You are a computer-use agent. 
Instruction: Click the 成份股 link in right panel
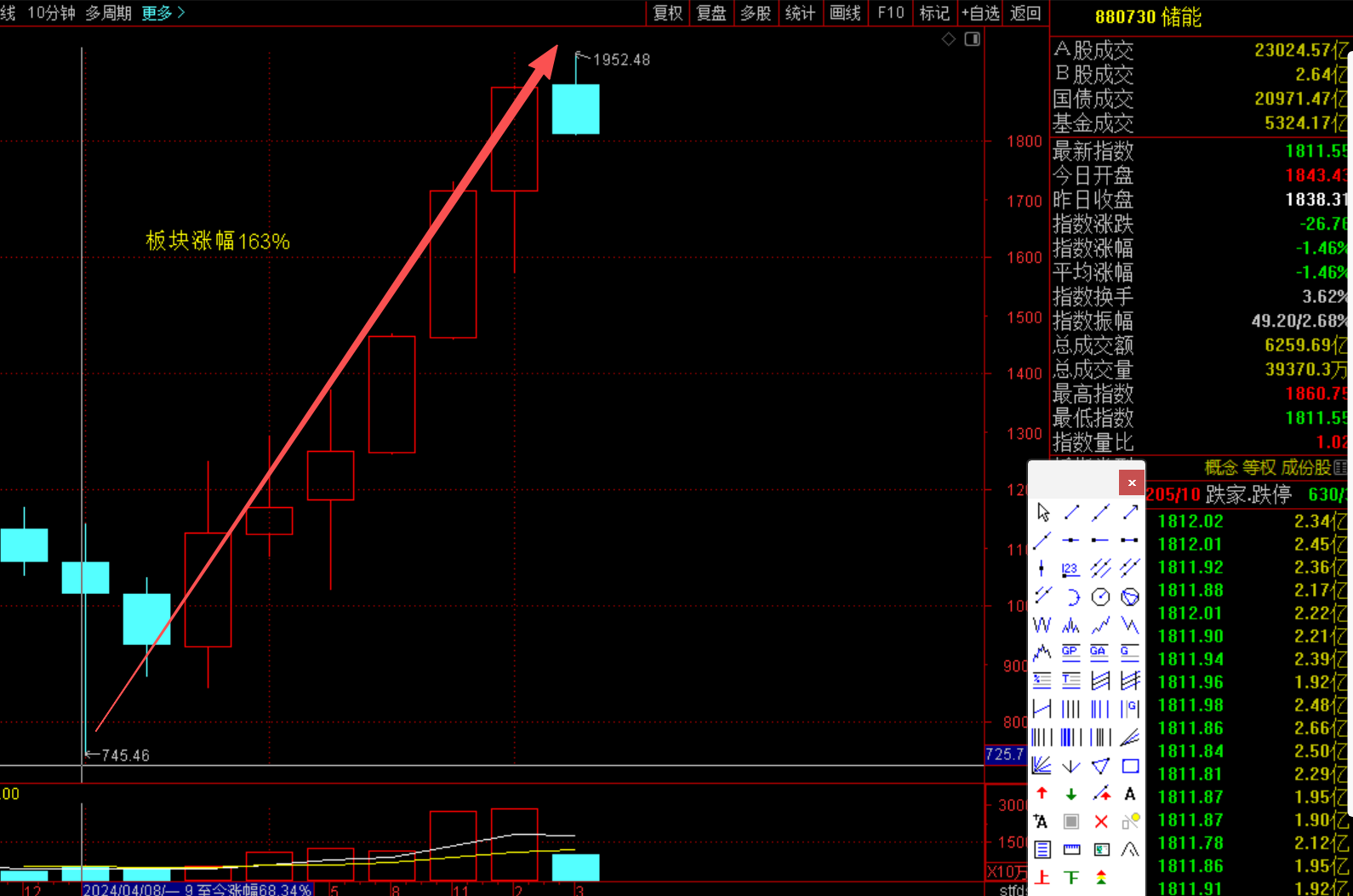(x=1305, y=467)
